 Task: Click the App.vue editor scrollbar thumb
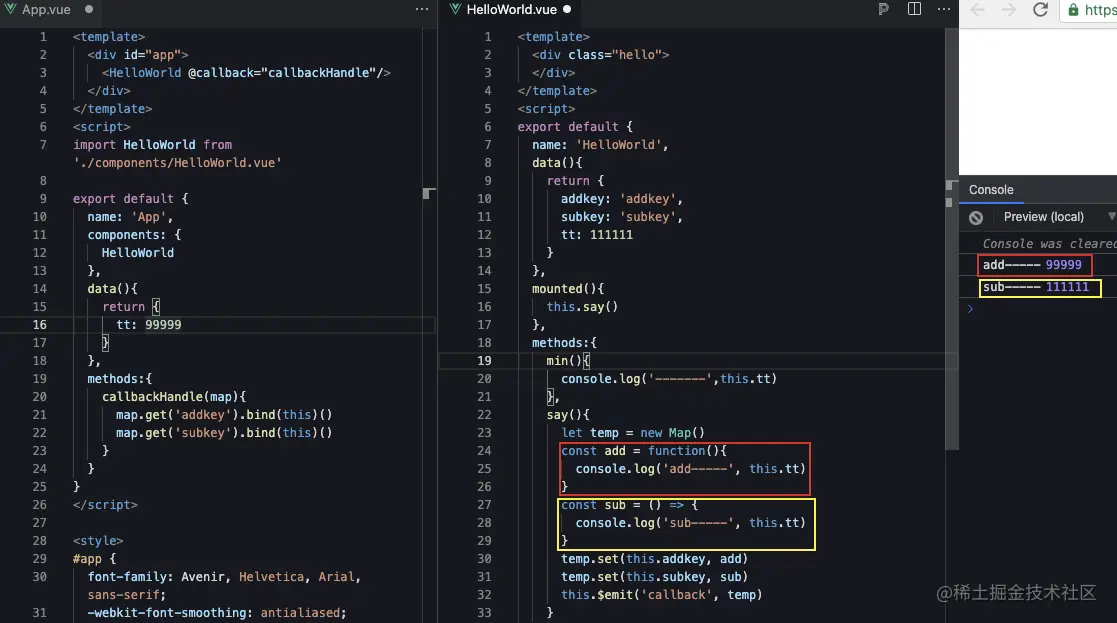[x=428, y=194]
